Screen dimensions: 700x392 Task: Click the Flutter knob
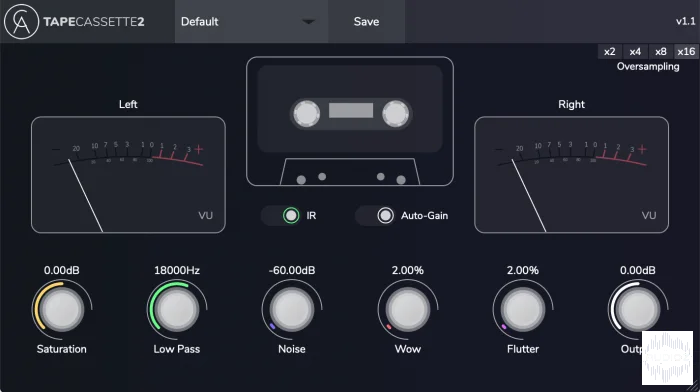coord(523,309)
